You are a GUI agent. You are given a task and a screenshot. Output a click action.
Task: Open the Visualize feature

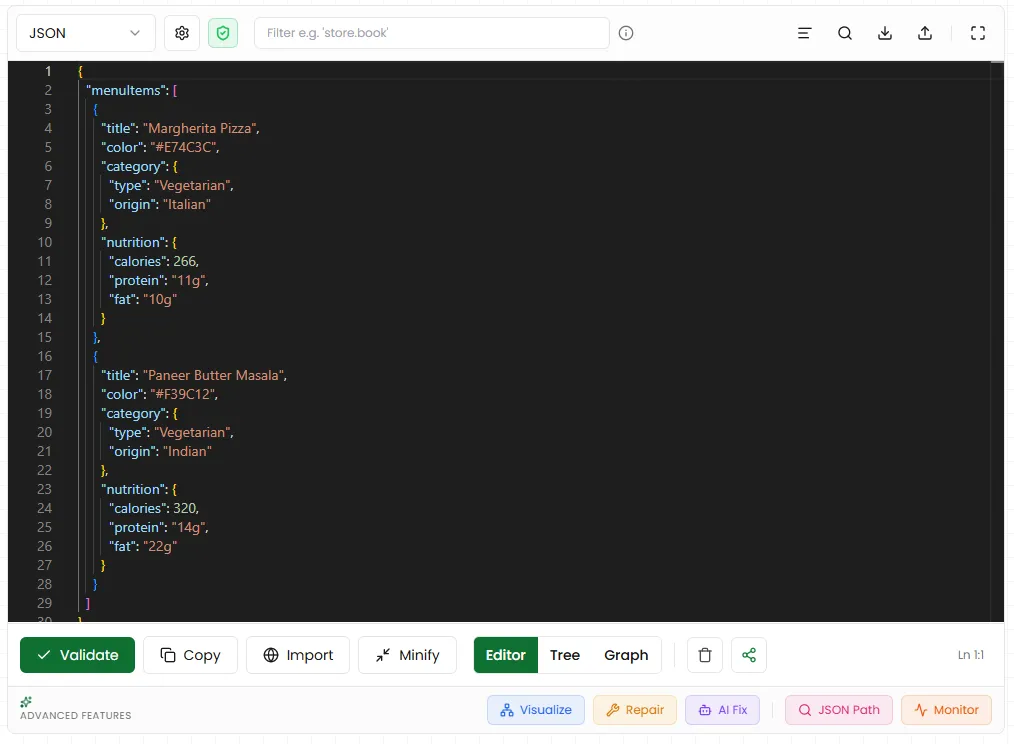click(536, 709)
